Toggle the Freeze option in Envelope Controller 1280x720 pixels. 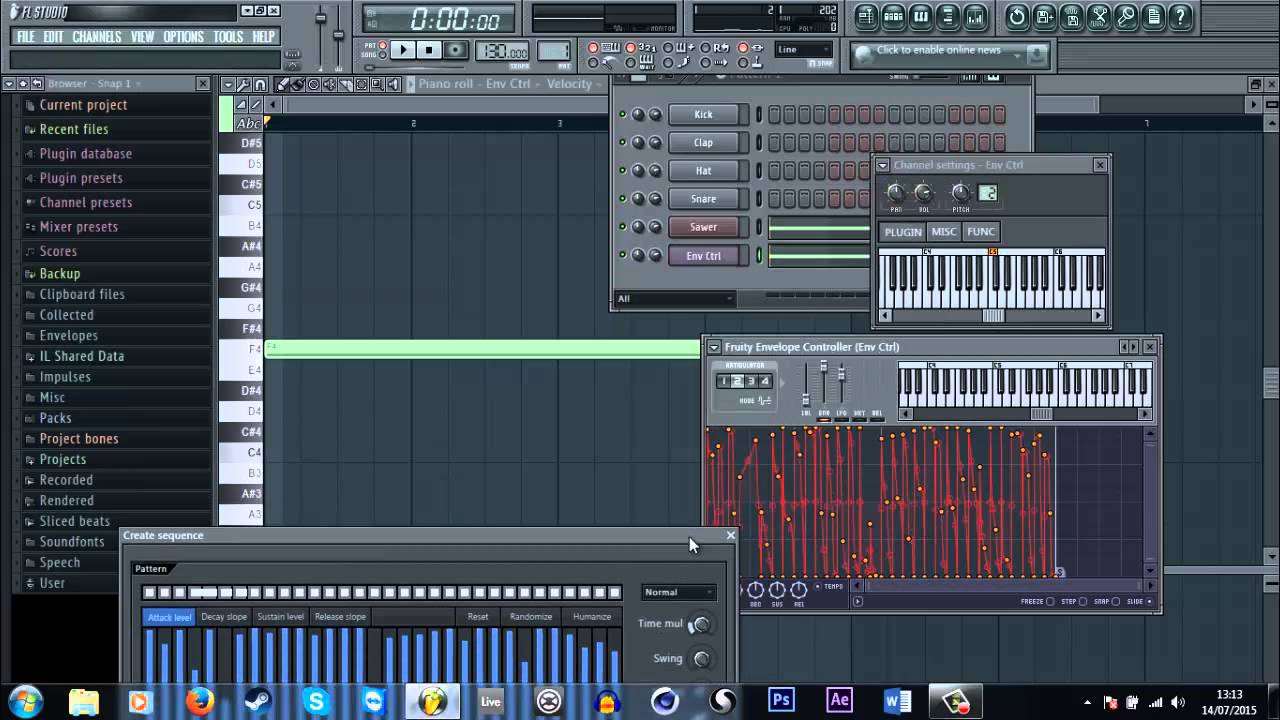pyautogui.click(x=1050, y=601)
